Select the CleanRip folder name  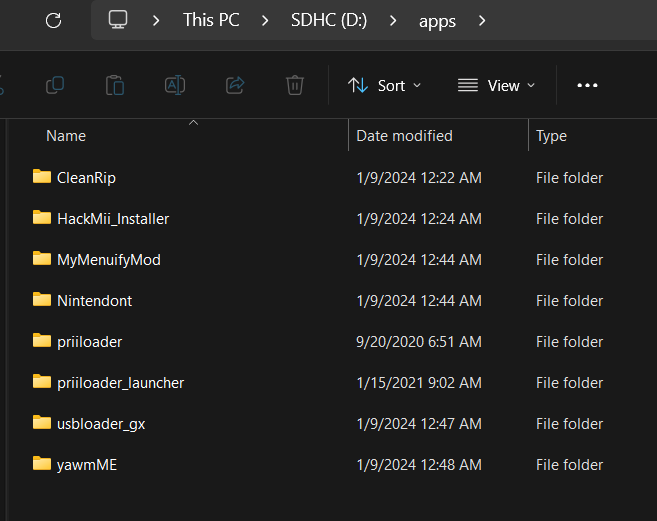coord(86,178)
